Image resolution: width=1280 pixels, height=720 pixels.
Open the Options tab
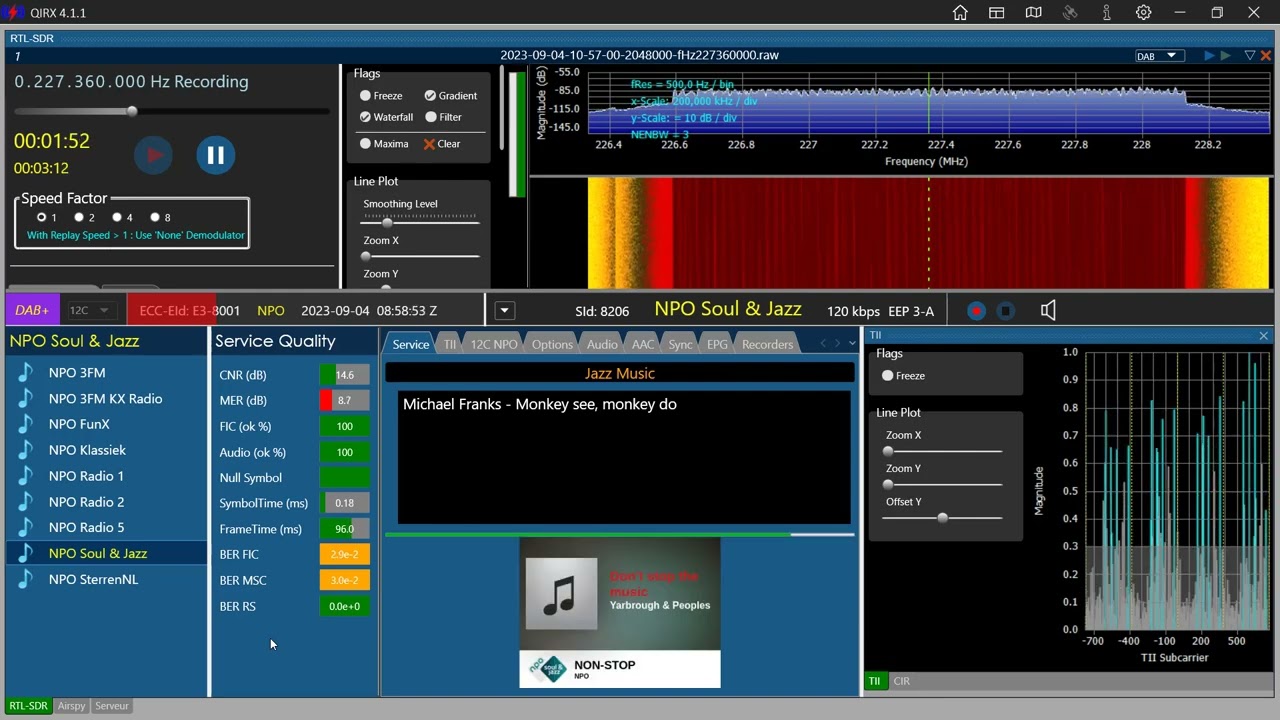[x=552, y=344]
